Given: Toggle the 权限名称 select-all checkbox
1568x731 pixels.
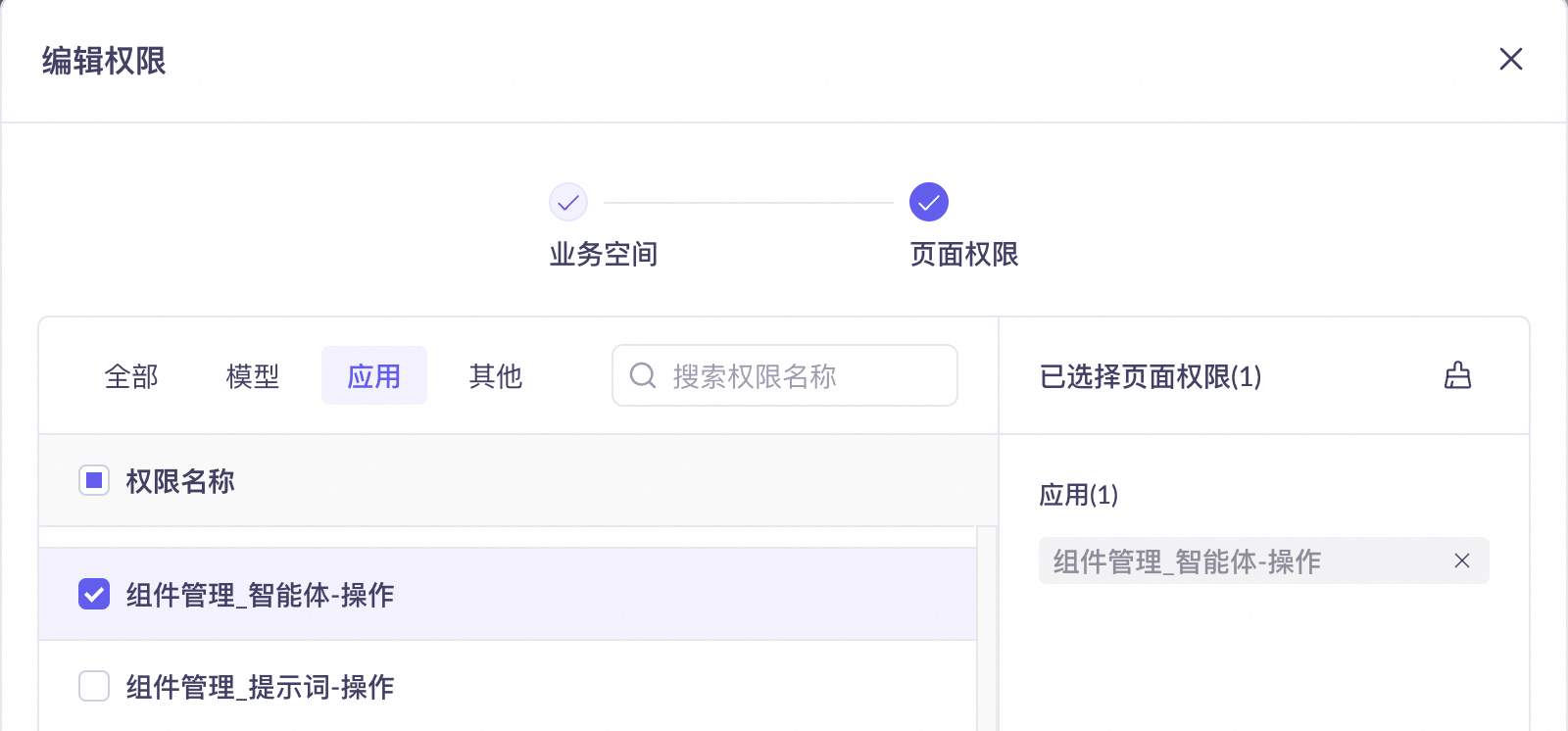Looking at the screenshot, I should (x=93, y=481).
